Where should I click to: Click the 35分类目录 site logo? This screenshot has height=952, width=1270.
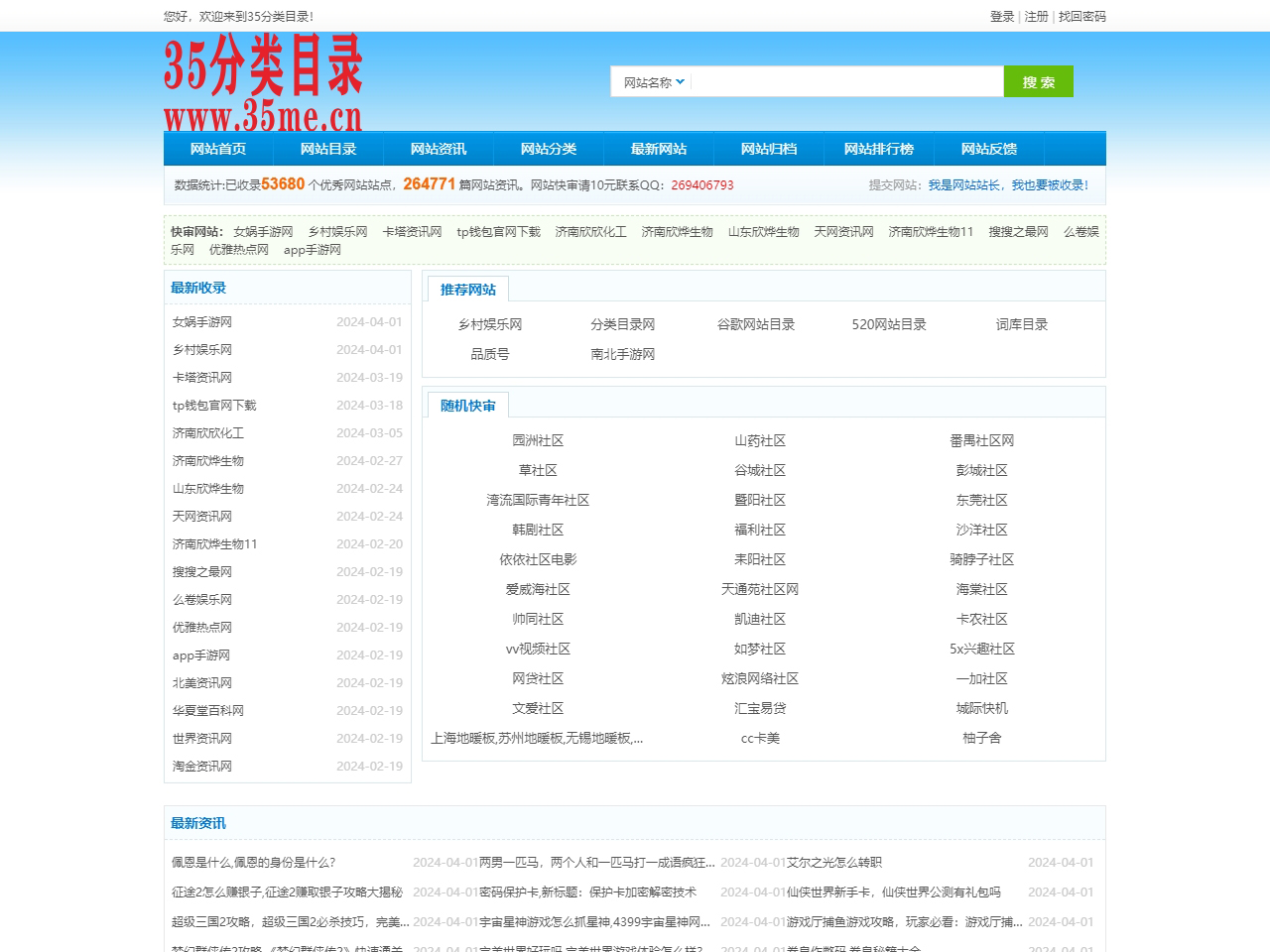click(263, 83)
